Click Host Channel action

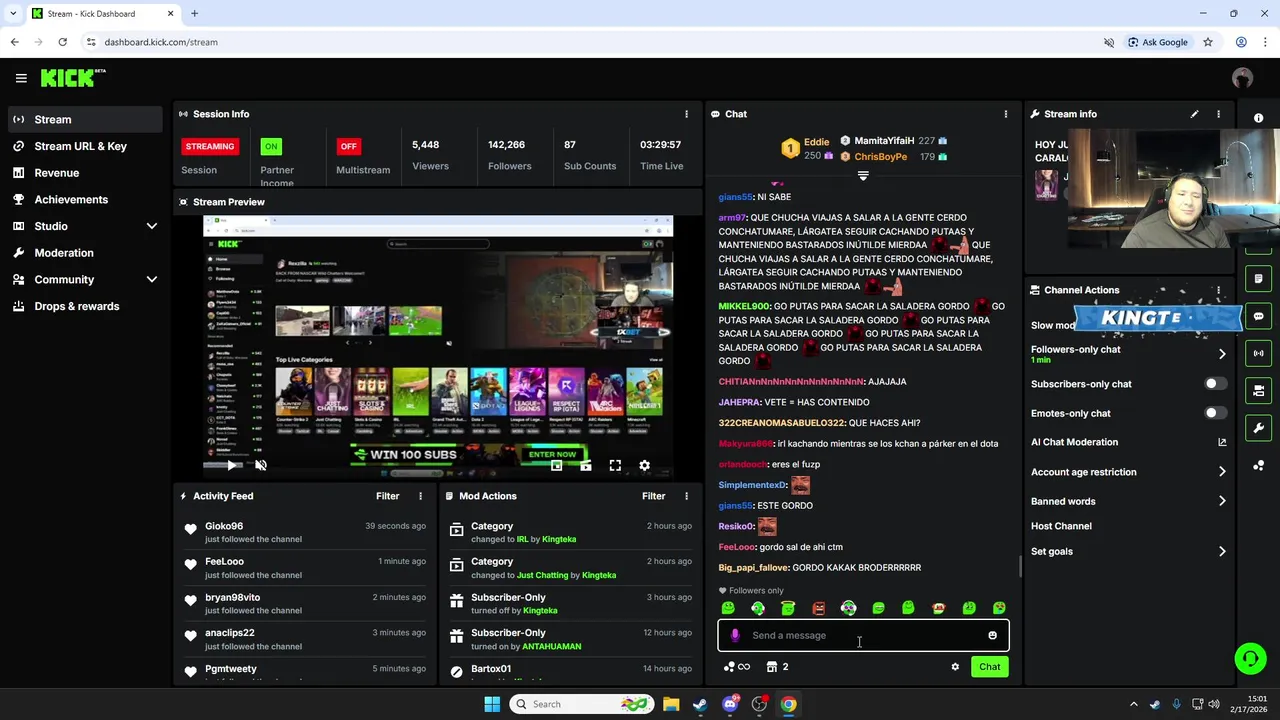pos(1061,526)
